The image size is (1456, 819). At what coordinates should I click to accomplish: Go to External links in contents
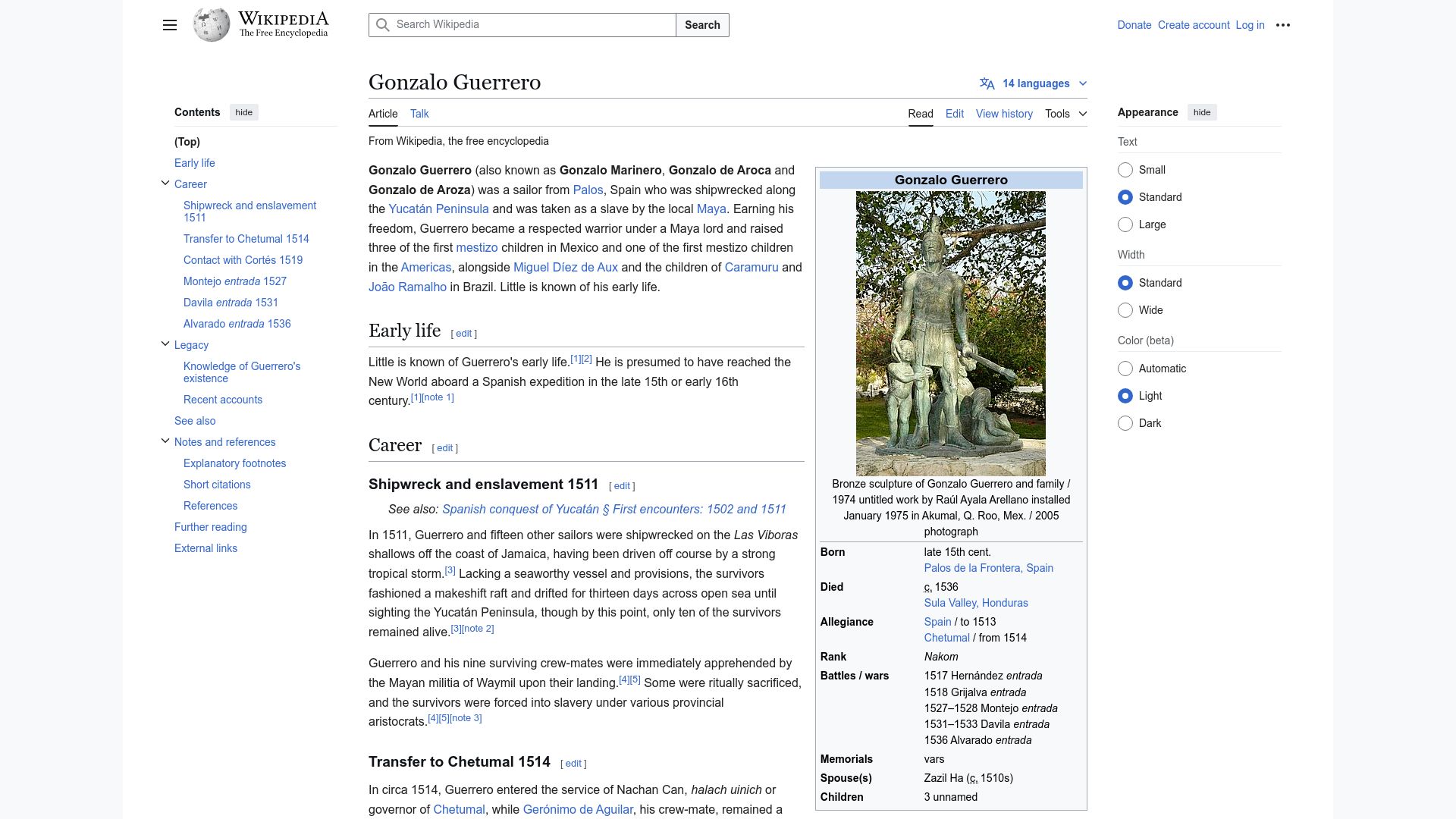pyautogui.click(x=206, y=548)
